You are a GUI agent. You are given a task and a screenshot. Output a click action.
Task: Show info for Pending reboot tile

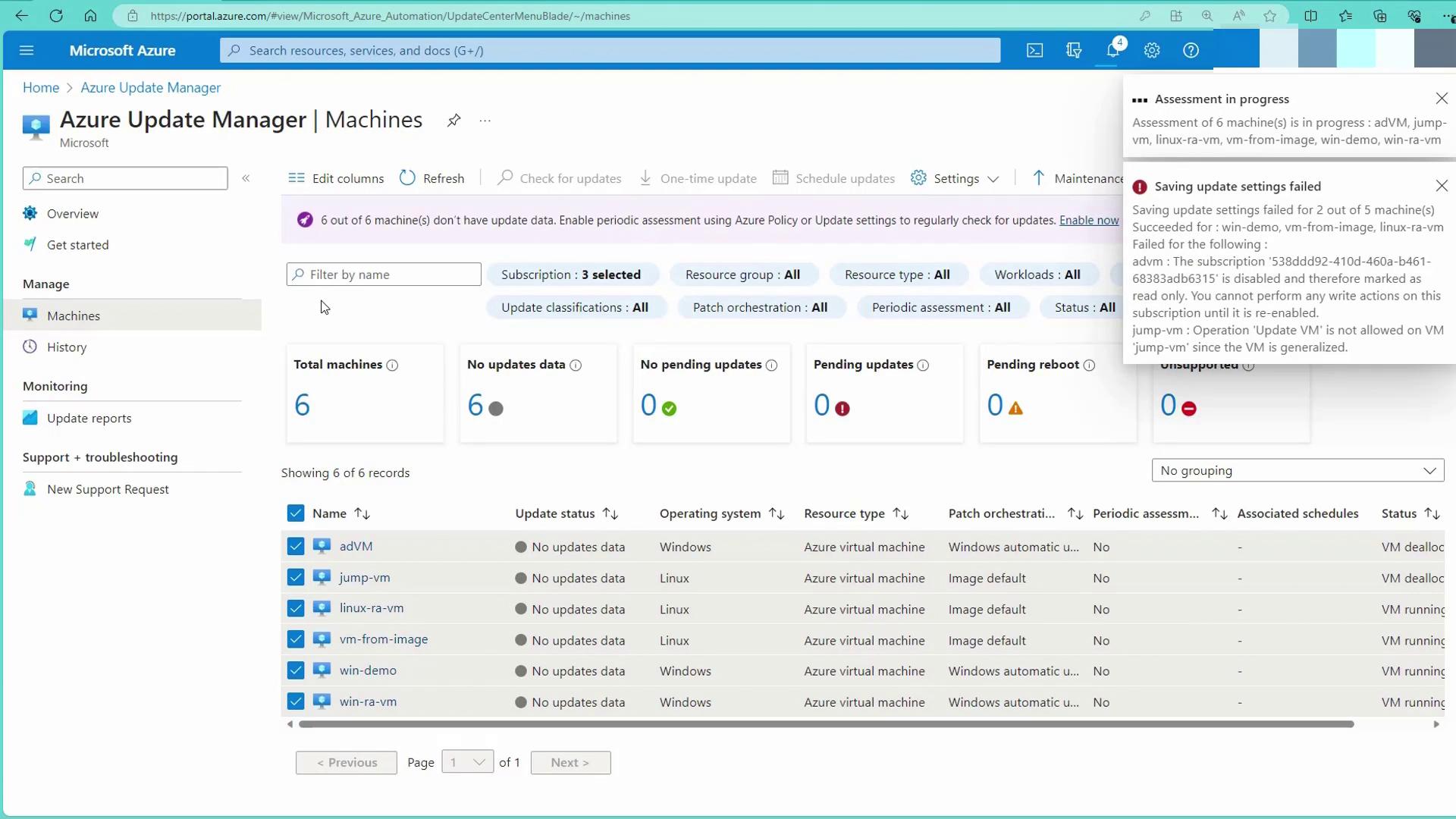(1089, 366)
